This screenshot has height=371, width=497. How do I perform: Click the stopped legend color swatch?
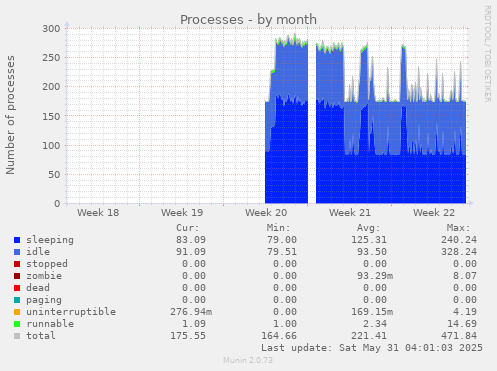click(17, 264)
